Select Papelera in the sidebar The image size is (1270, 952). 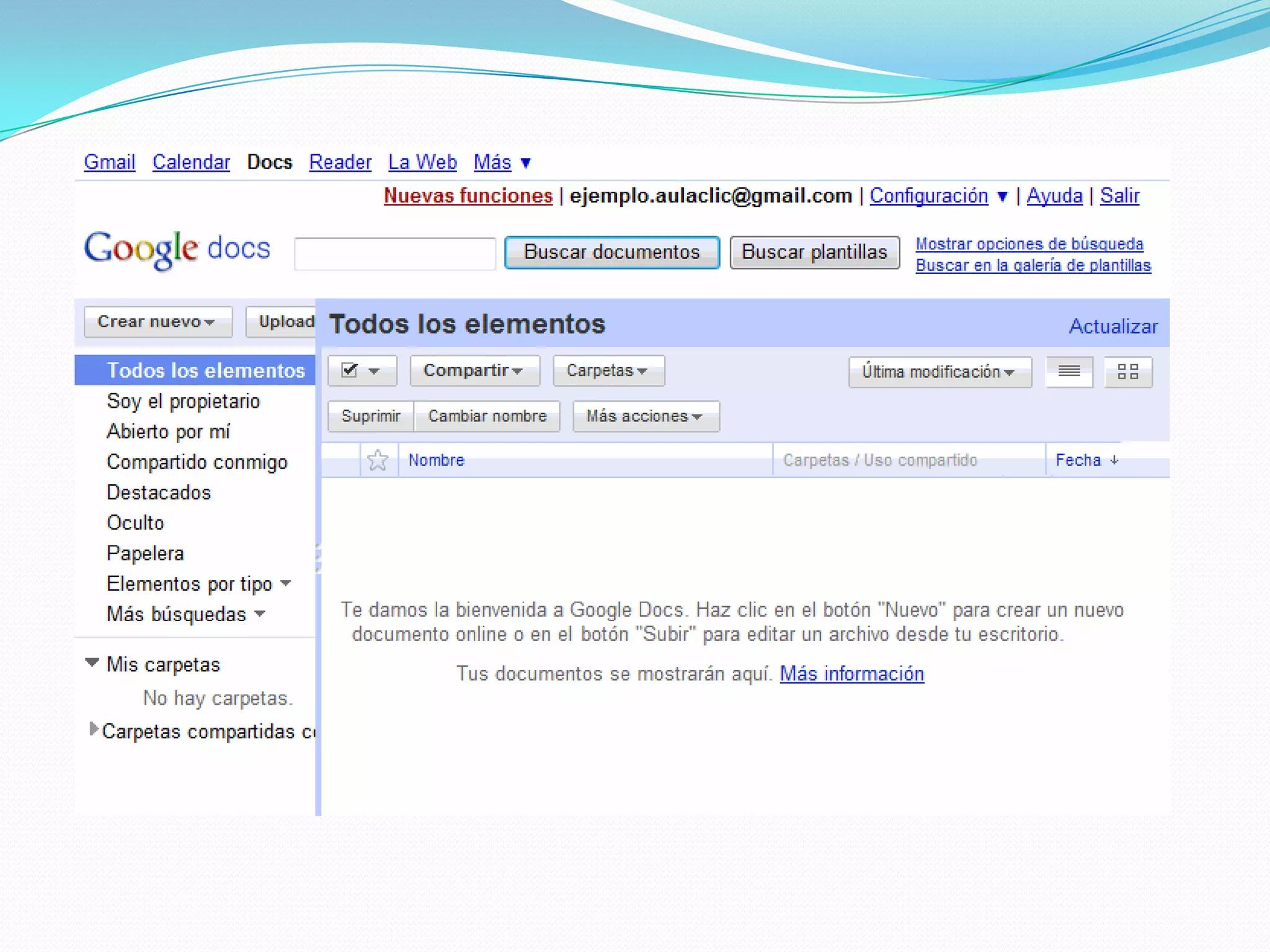(x=145, y=553)
